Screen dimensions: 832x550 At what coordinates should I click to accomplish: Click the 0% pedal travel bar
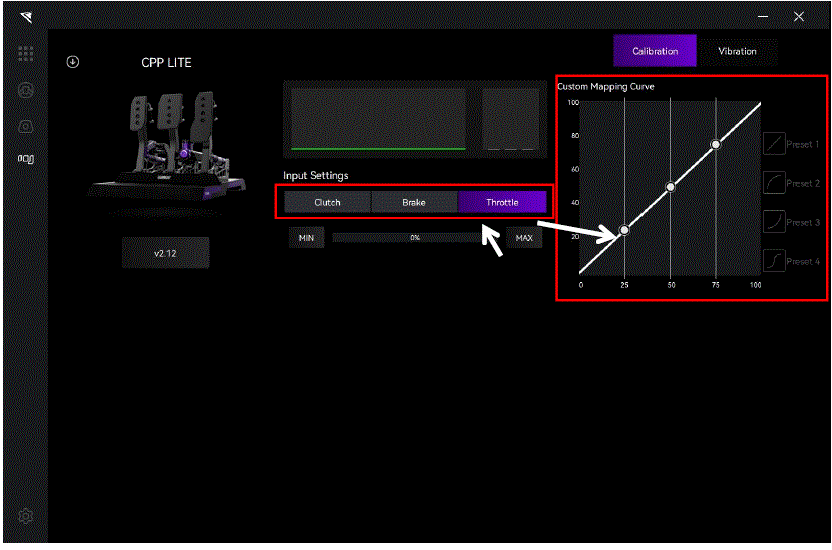[415, 238]
